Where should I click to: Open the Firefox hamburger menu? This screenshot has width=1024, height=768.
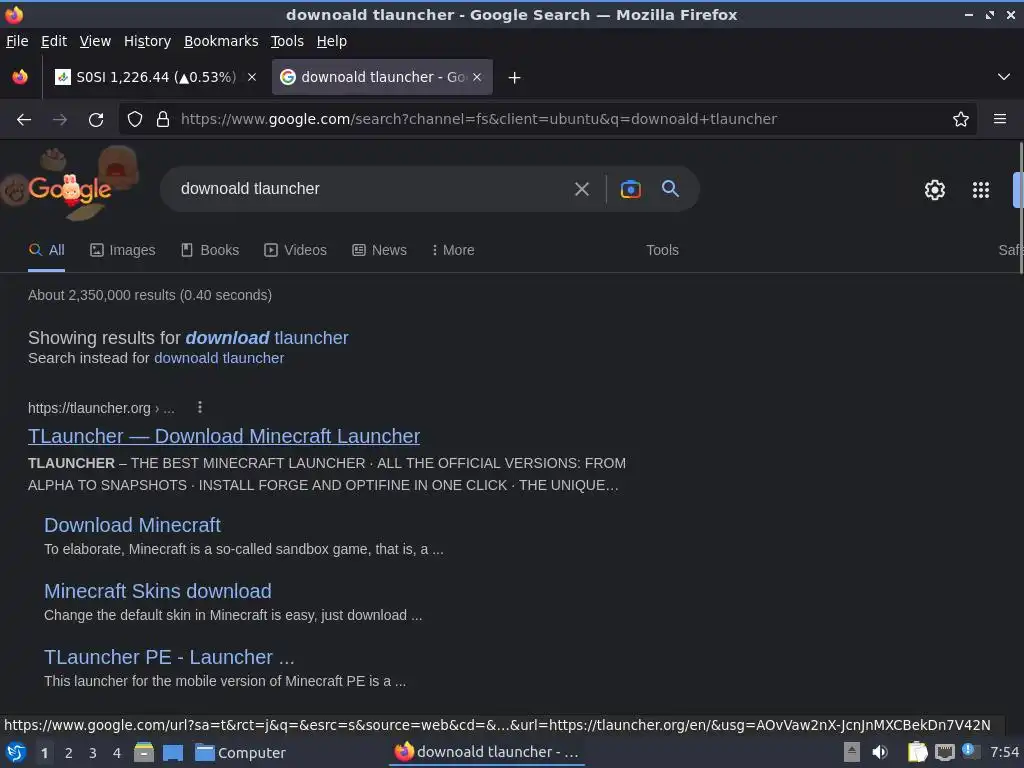[x=999, y=119]
